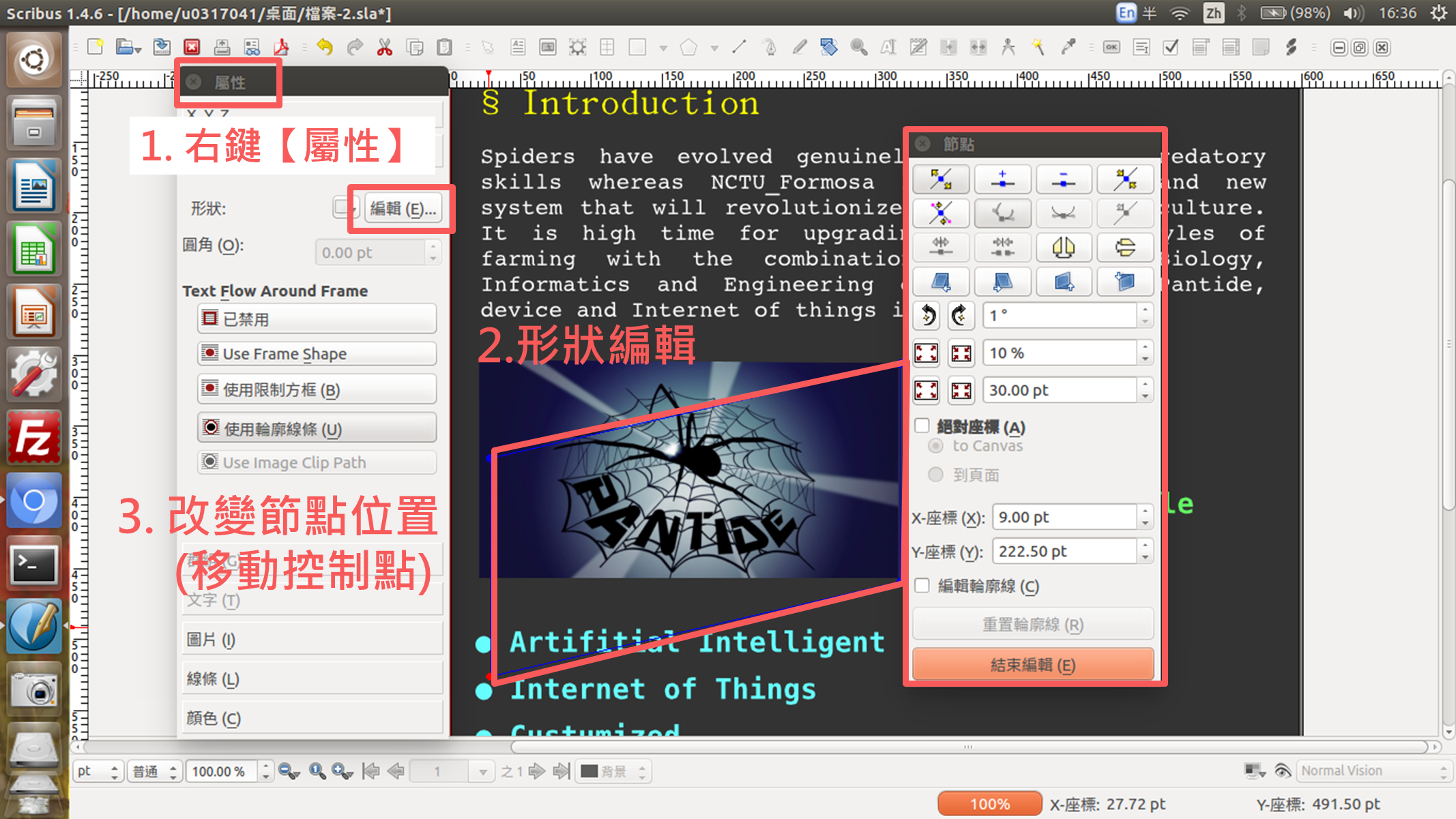
Task: Select the Zoom magnifier tool
Action: pos(859,47)
